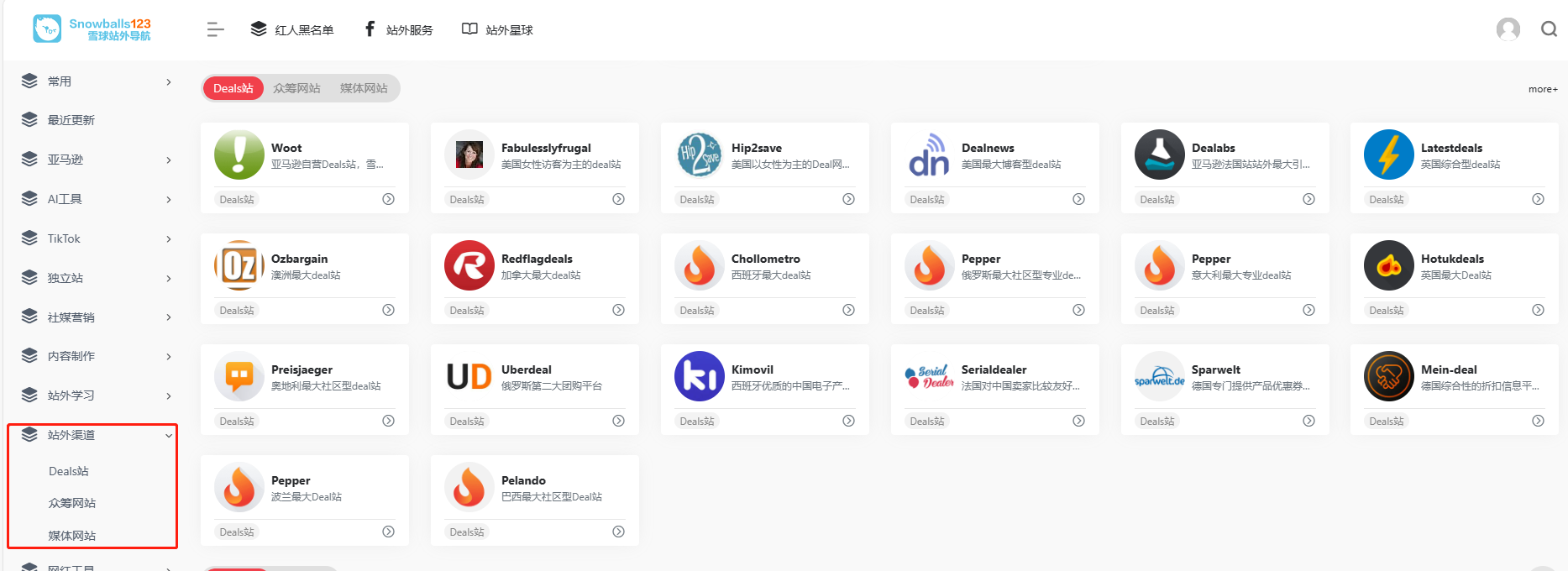This screenshot has height=571, width=1568.
Task: Switch to the 众筹网站 tab
Action: (x=296, y=88)
